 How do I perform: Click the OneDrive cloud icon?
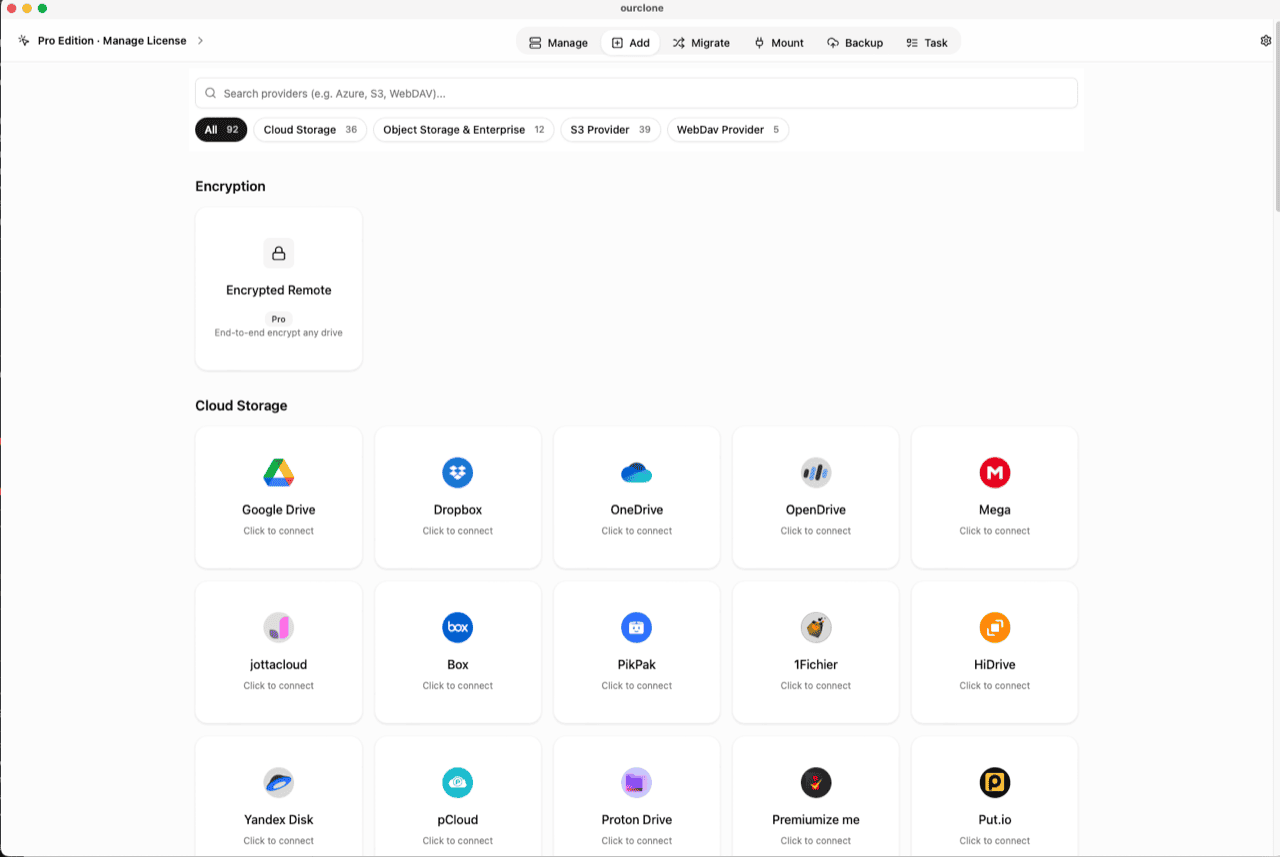pos(636,472)
